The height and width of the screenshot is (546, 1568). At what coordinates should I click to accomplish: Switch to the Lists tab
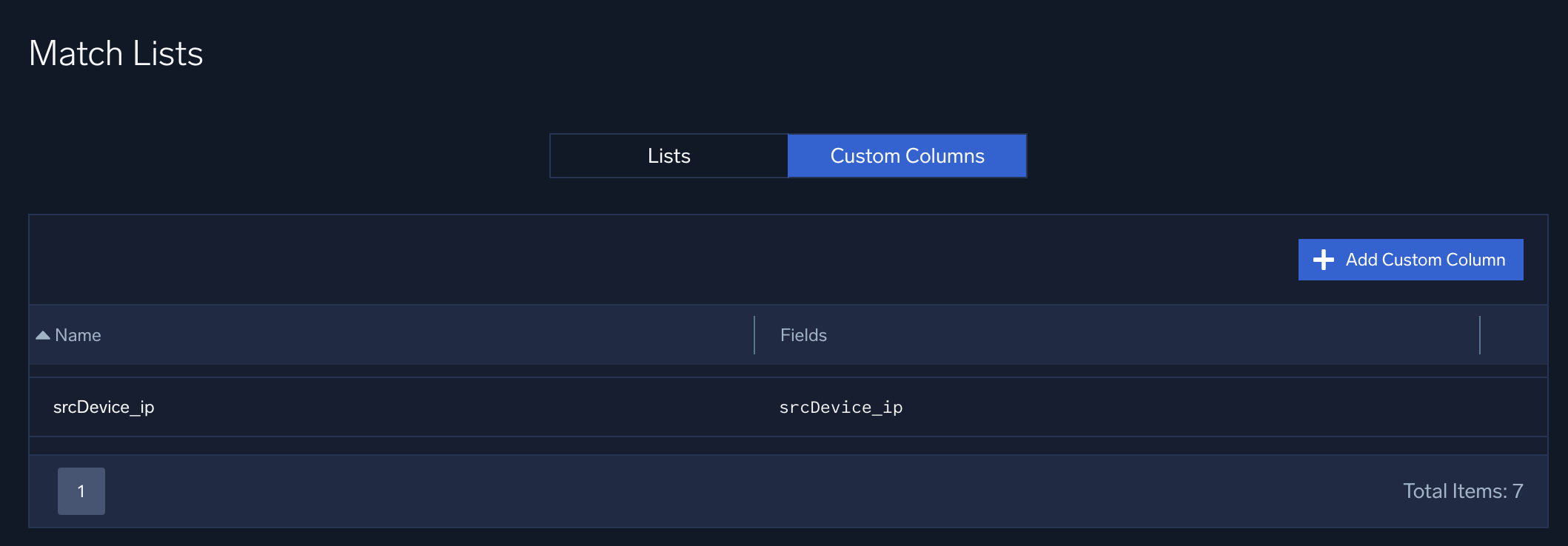[x=668, y=155]
